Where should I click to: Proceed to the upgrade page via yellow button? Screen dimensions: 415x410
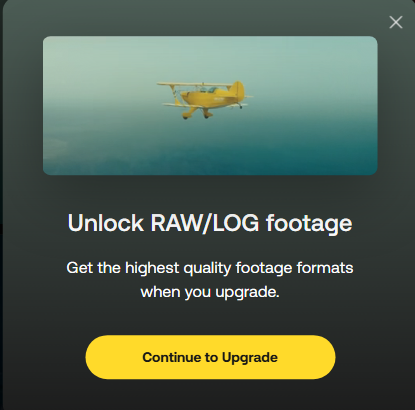pos(210,357)
